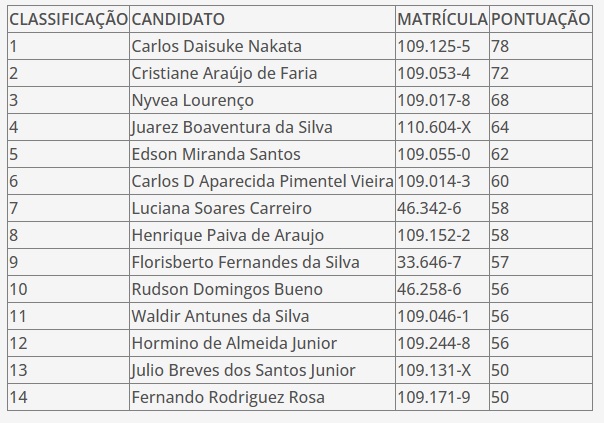Image resolution: width=604 pixels, height=423 pixels.
Task: Select the name Nyvea Lourenço
Action: (x=193, y=101)
